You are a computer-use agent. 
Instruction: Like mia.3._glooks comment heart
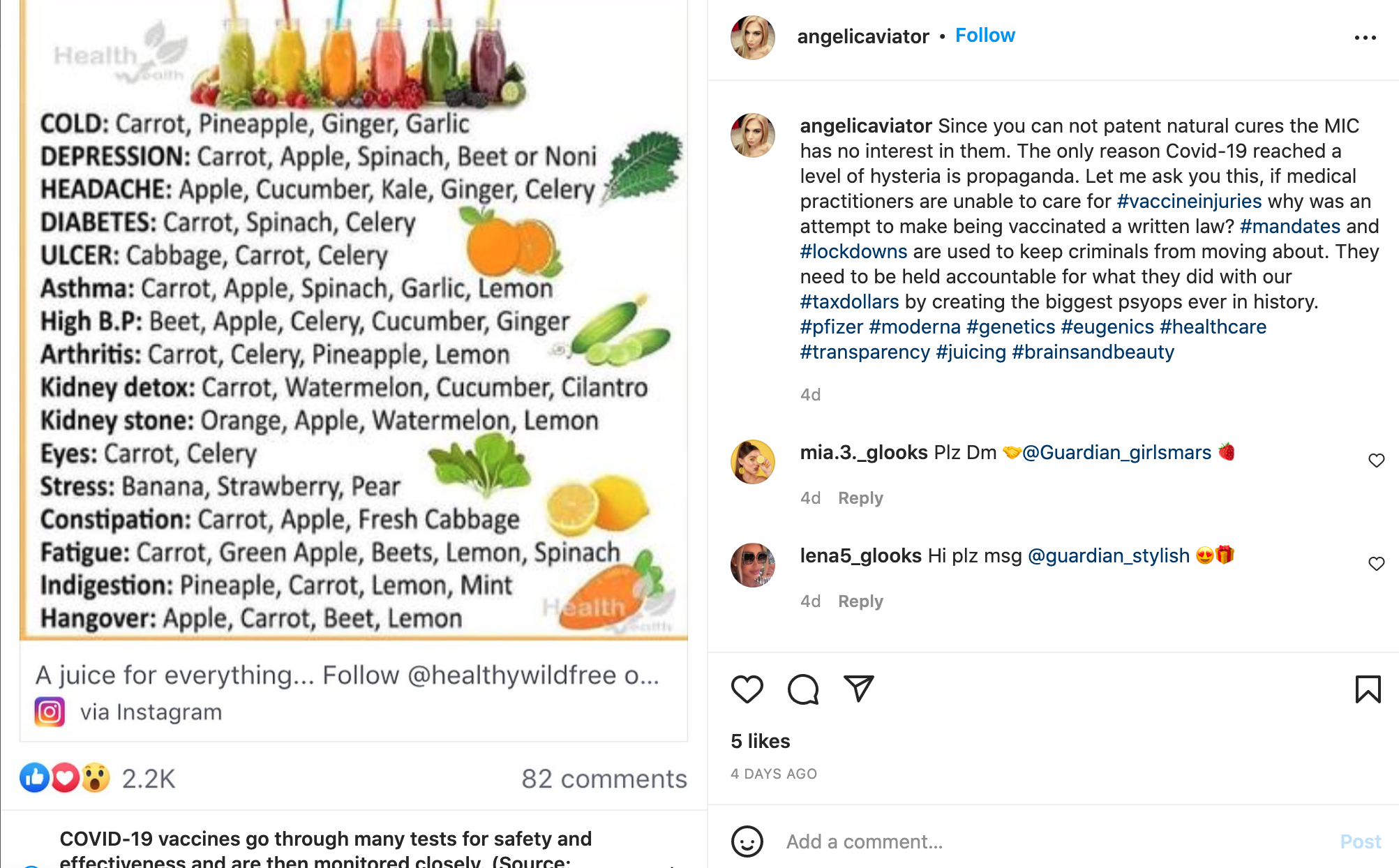click(x=1376, y=461)
